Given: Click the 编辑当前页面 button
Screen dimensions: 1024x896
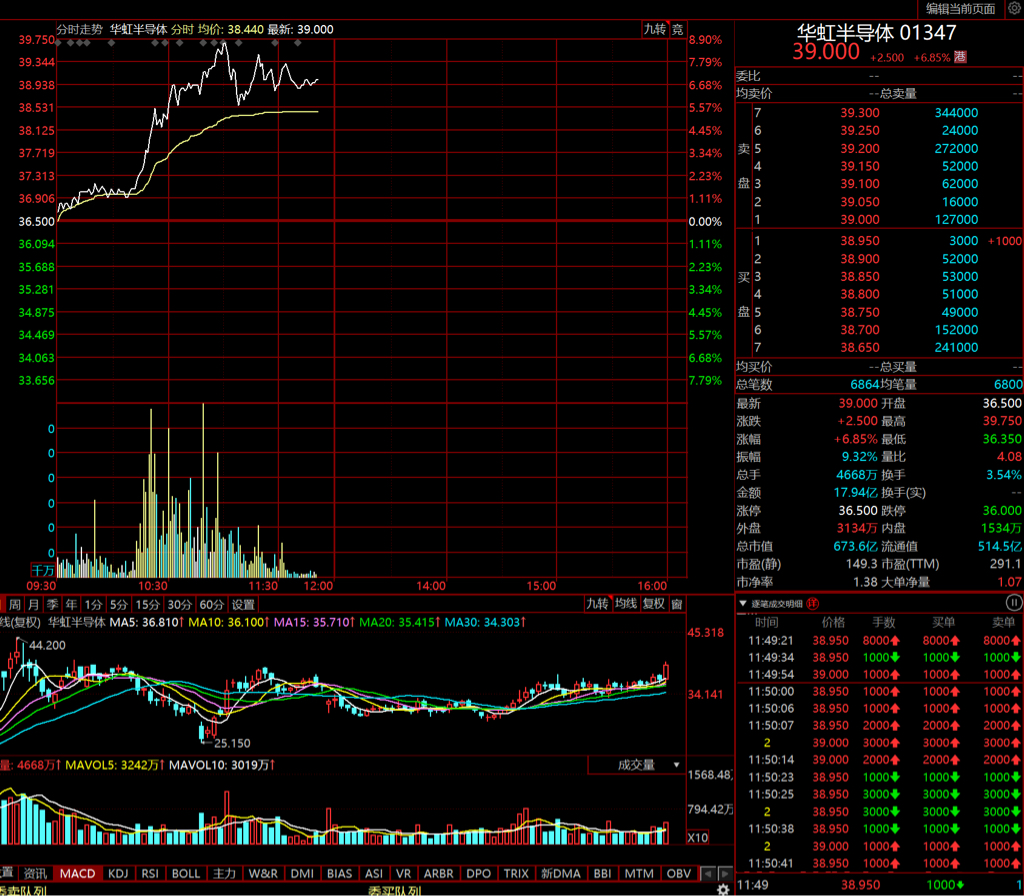Looking at the screenshot, I should (x=960, y=8).
